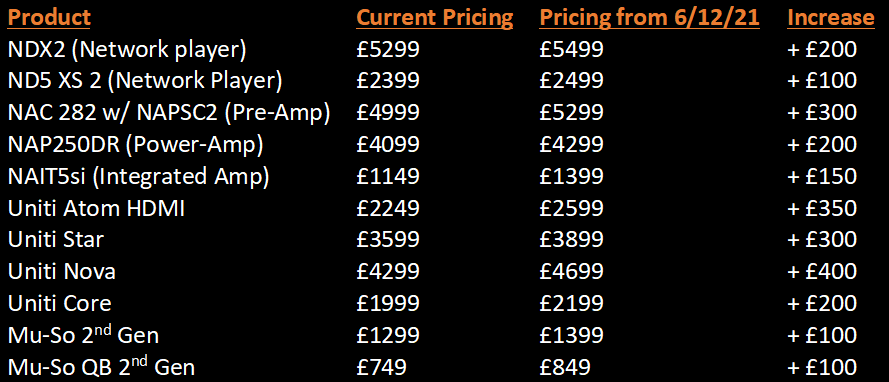This screenshot has height=382, width=889.
Task: Click the NAP250DR (Power-Amp) product name
Action: 136,145
